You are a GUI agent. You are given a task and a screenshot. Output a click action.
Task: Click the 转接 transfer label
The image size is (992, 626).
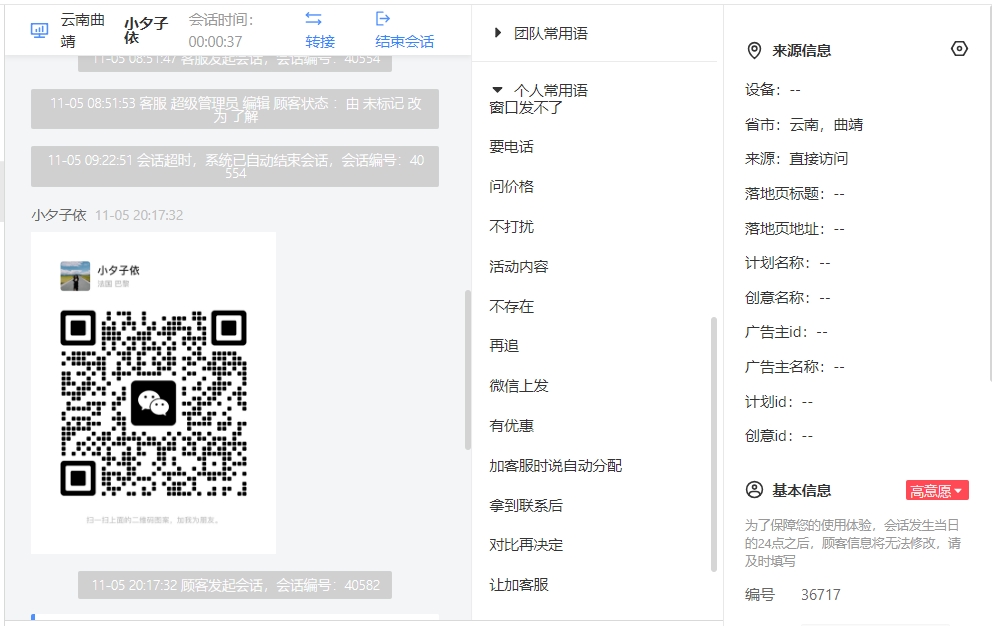click(320, 42)
